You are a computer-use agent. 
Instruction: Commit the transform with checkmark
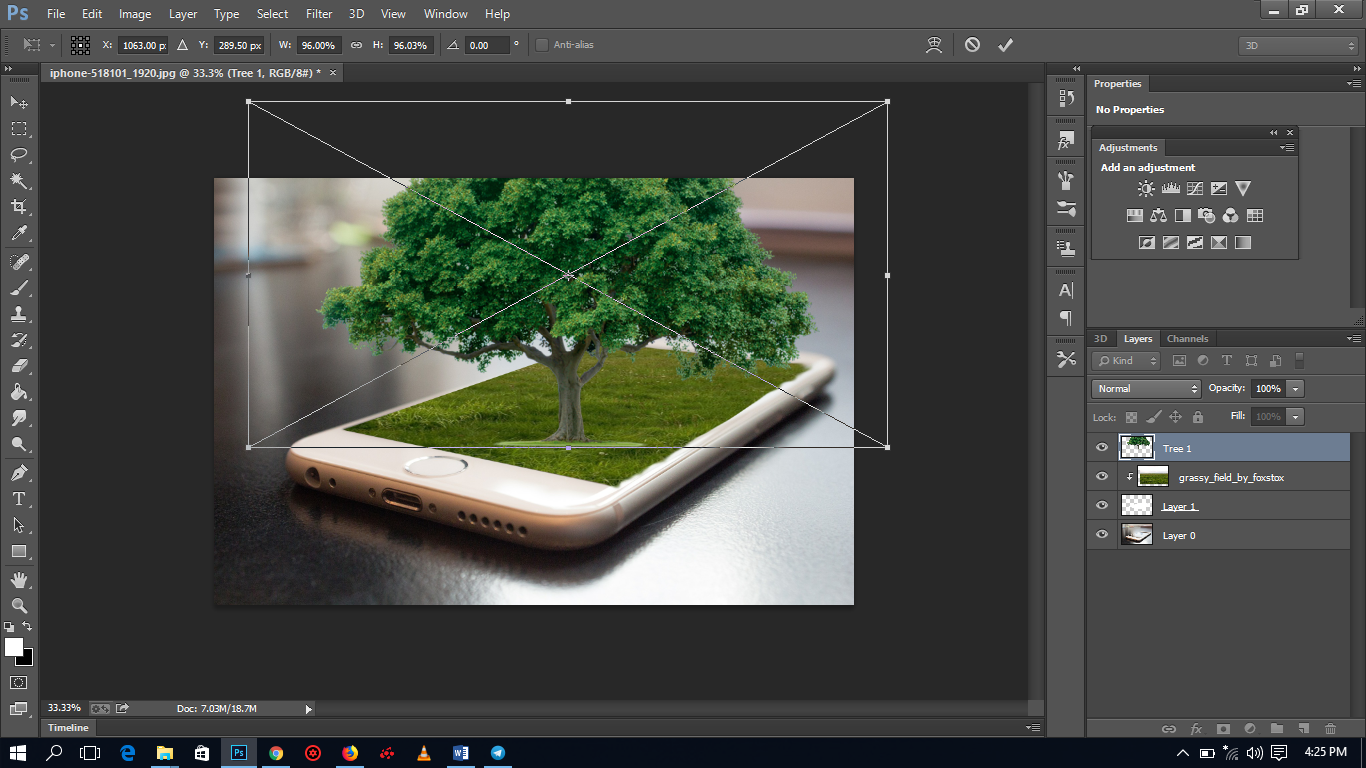click(x=1005, y=45)
